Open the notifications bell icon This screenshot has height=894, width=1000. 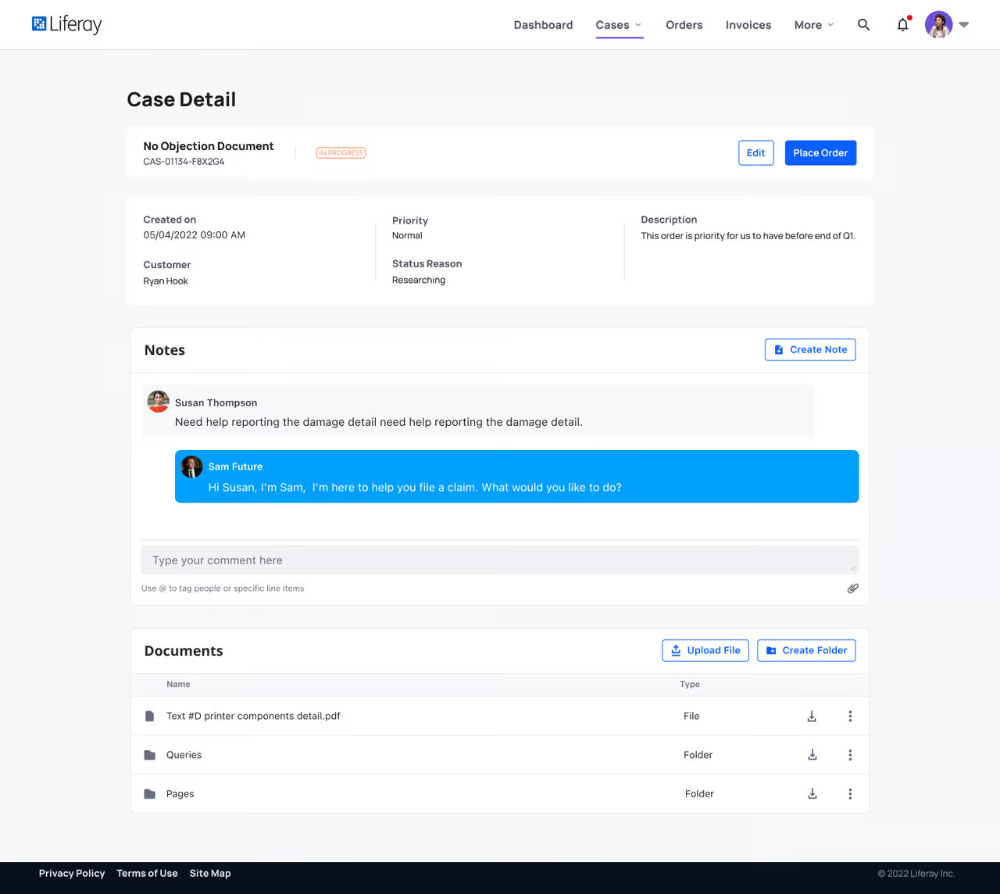(x=902, y=25)
